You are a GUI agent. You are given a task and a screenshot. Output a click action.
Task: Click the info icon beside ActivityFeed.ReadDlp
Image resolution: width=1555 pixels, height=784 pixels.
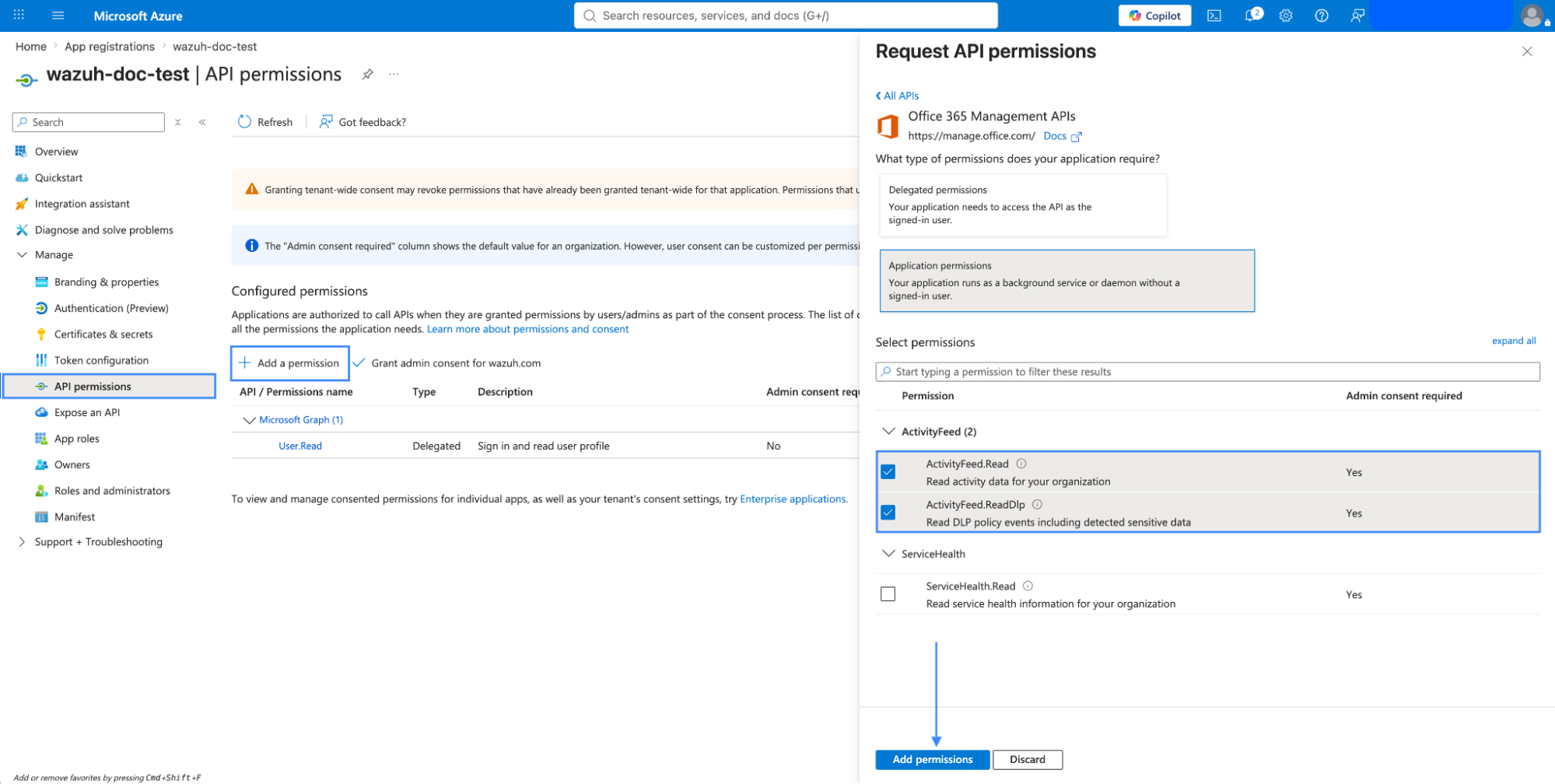click(x=1037, y=504)
